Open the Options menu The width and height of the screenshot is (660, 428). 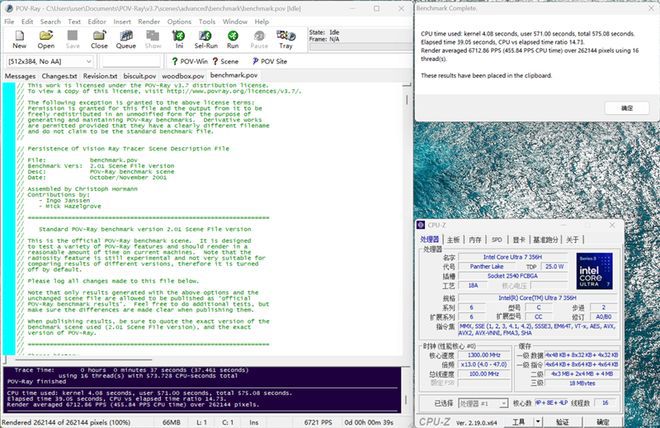click(179, 21)
